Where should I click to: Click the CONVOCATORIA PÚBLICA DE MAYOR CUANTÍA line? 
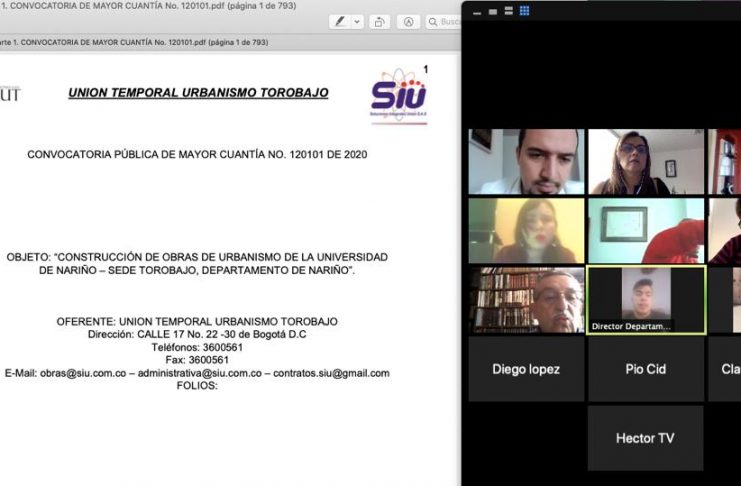pos(197,155)
